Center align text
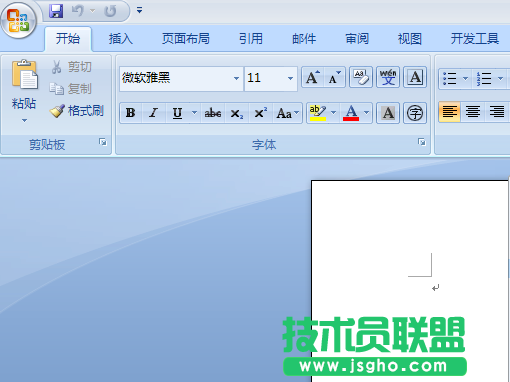Image resolution: width=510 pixels, height=382 pixels. pyautogui.click(x=473, y=112)
